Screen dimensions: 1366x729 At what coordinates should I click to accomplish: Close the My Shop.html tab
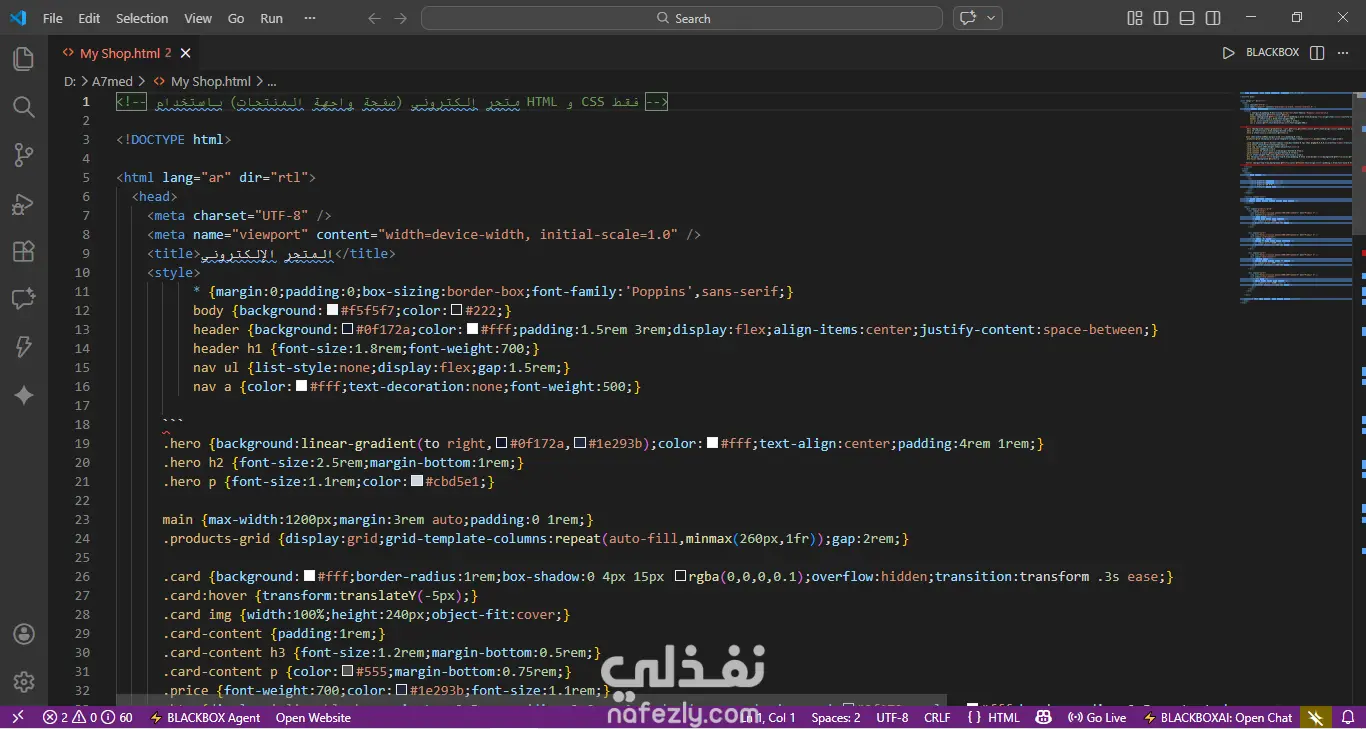pos(186,53)
